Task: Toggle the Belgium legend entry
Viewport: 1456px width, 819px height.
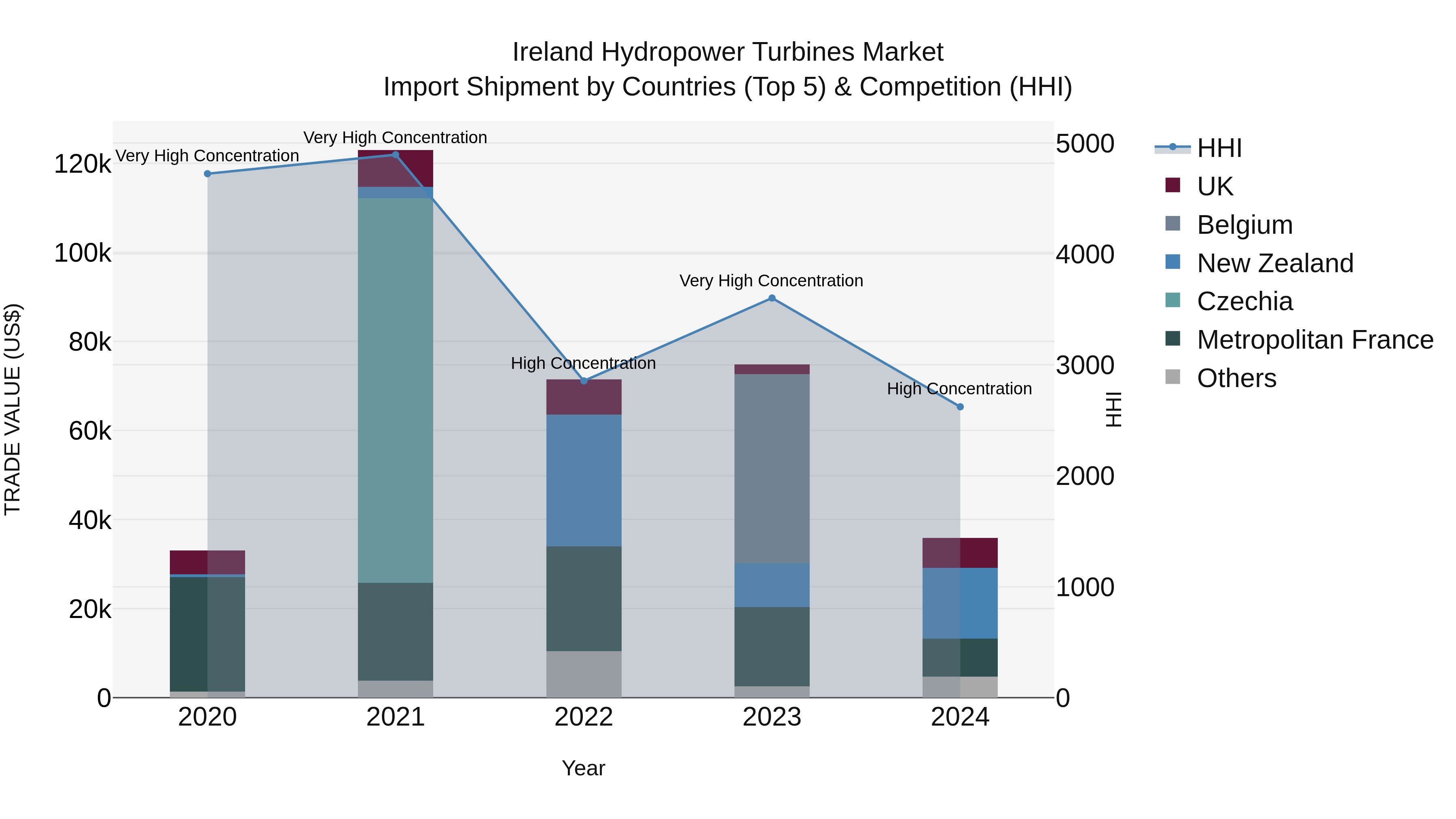Action: [x=1228, y=224]
